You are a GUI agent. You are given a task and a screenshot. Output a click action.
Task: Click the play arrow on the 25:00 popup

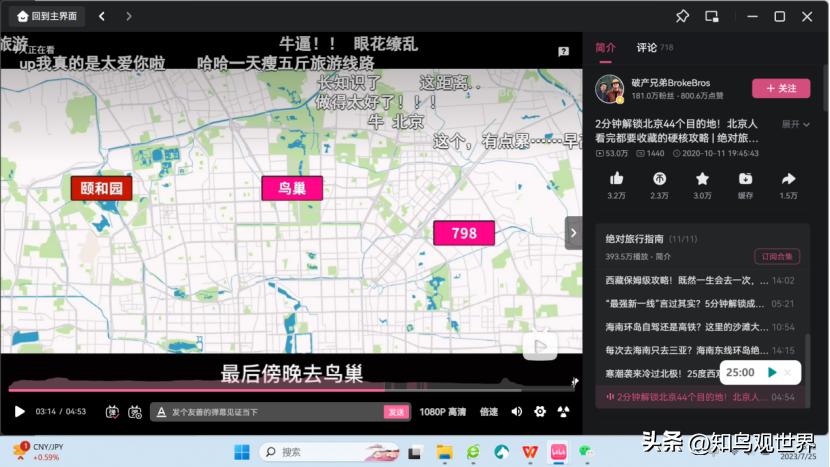pos(772,373)
